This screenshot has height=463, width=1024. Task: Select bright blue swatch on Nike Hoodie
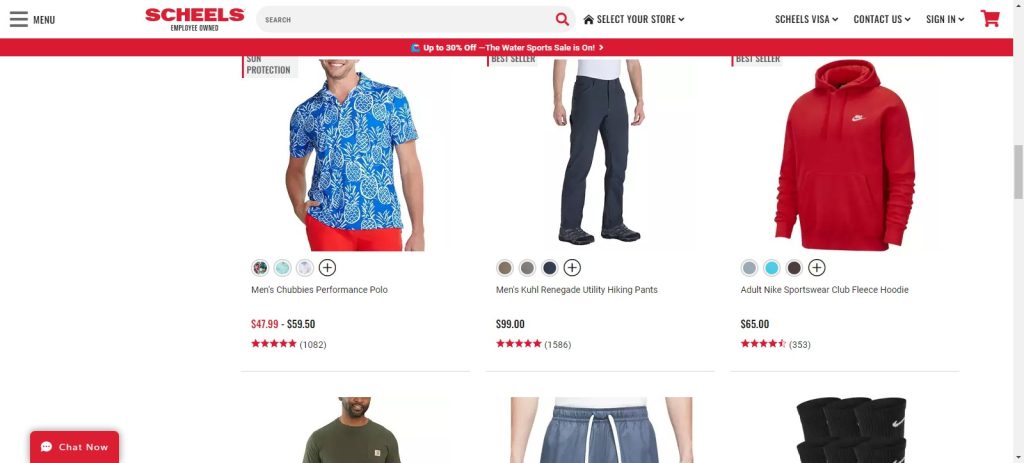click(x=772, y=268)
